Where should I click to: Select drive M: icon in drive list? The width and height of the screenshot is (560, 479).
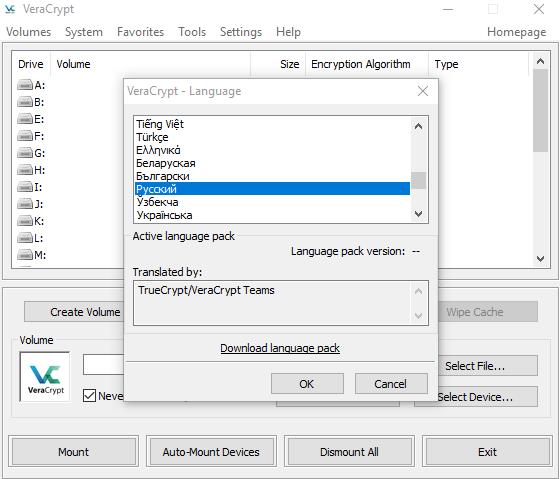(25, 255)
